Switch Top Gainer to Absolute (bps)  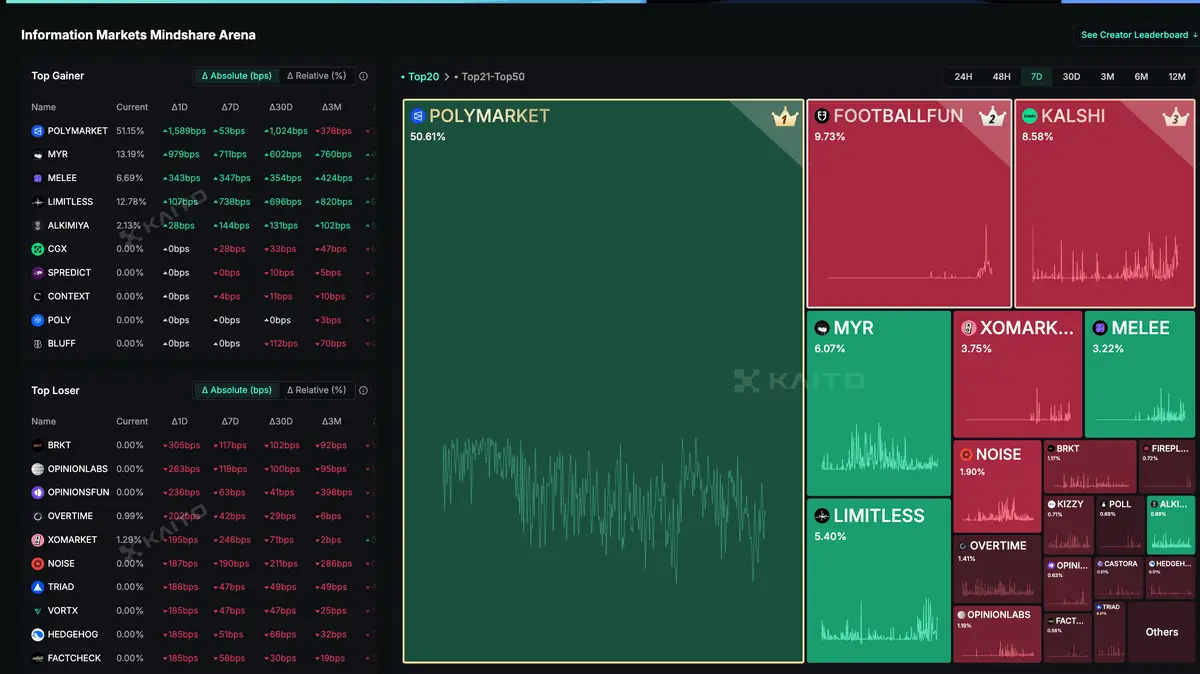[236, 76]
